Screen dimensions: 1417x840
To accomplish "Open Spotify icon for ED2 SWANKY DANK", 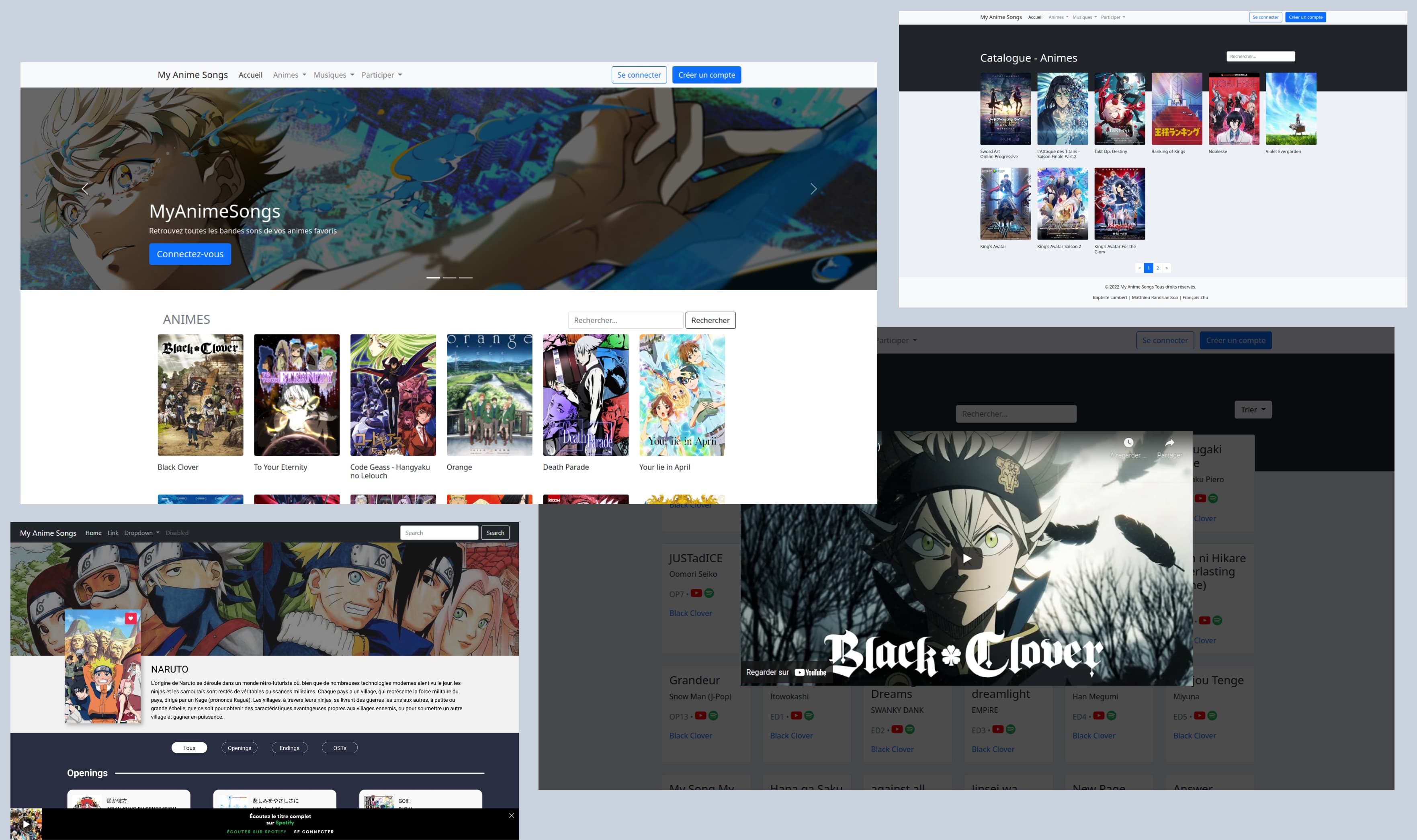I will 909,729.
